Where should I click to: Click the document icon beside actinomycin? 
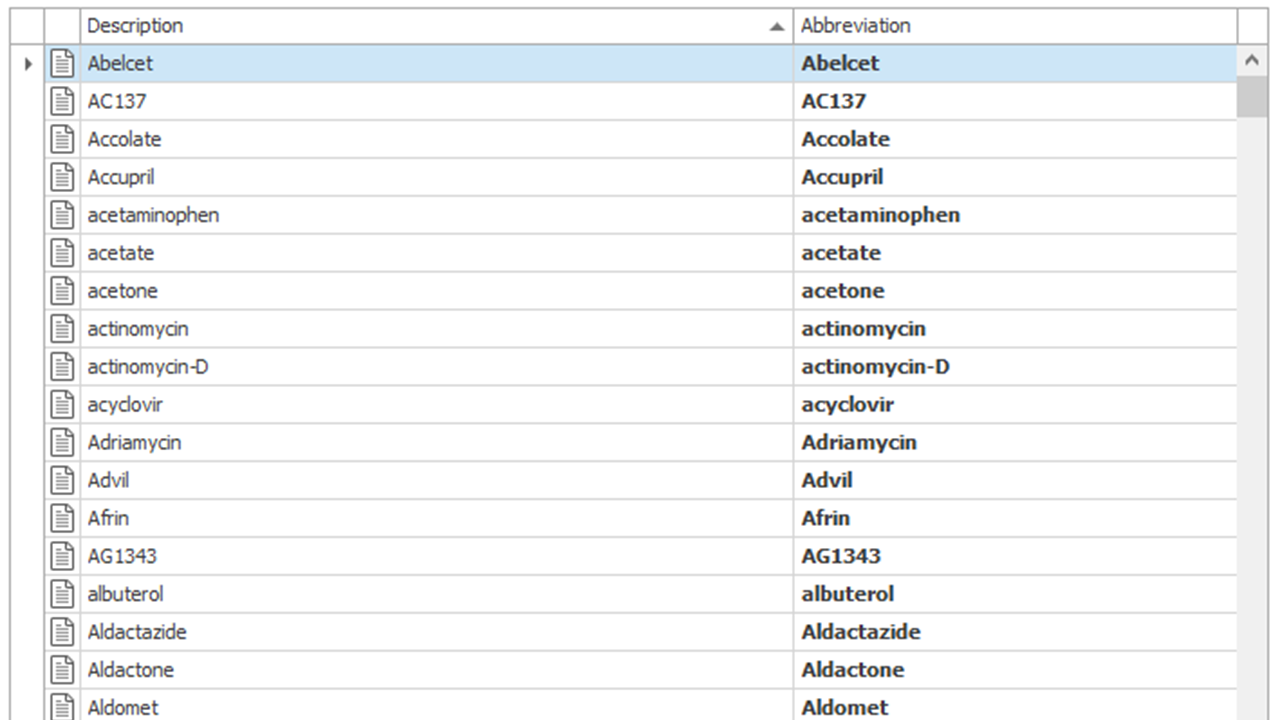(x=63, y=329)
